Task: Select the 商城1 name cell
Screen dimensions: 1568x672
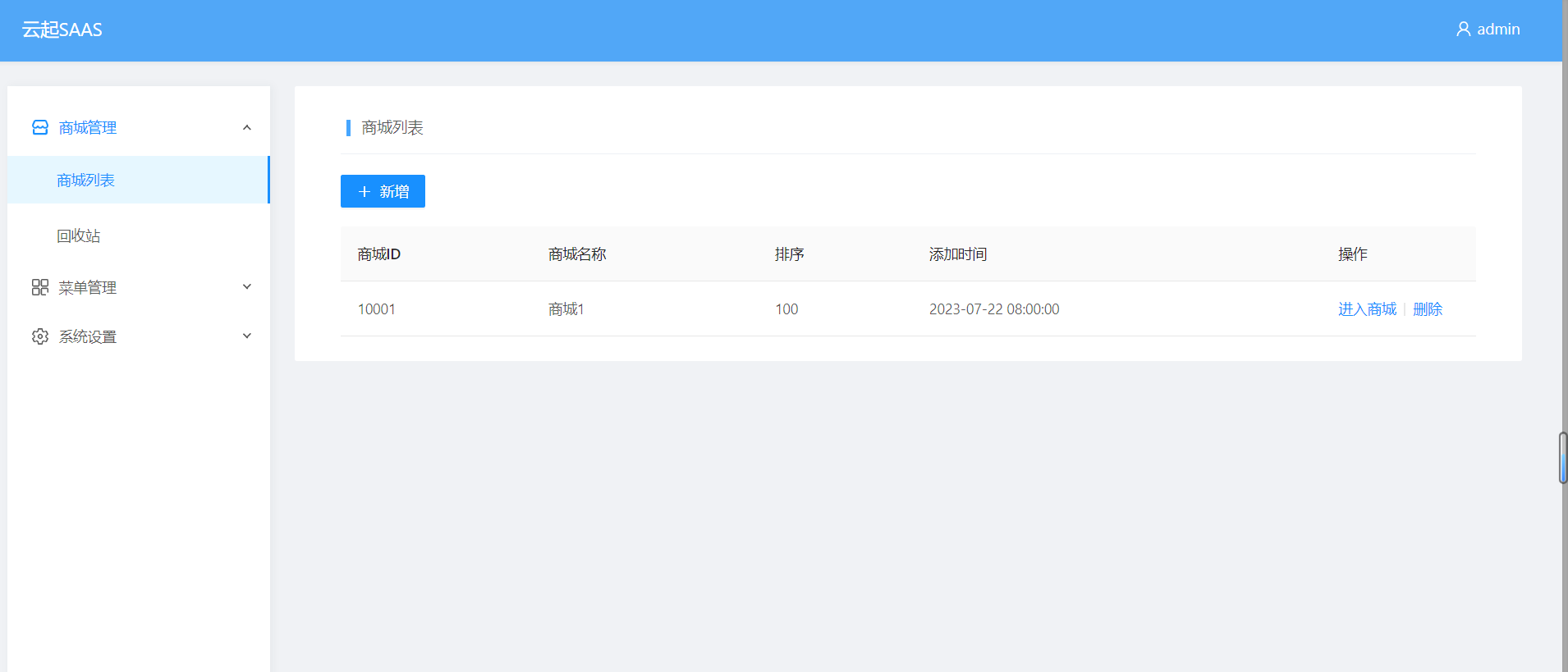Action: (x=566, y=309)
